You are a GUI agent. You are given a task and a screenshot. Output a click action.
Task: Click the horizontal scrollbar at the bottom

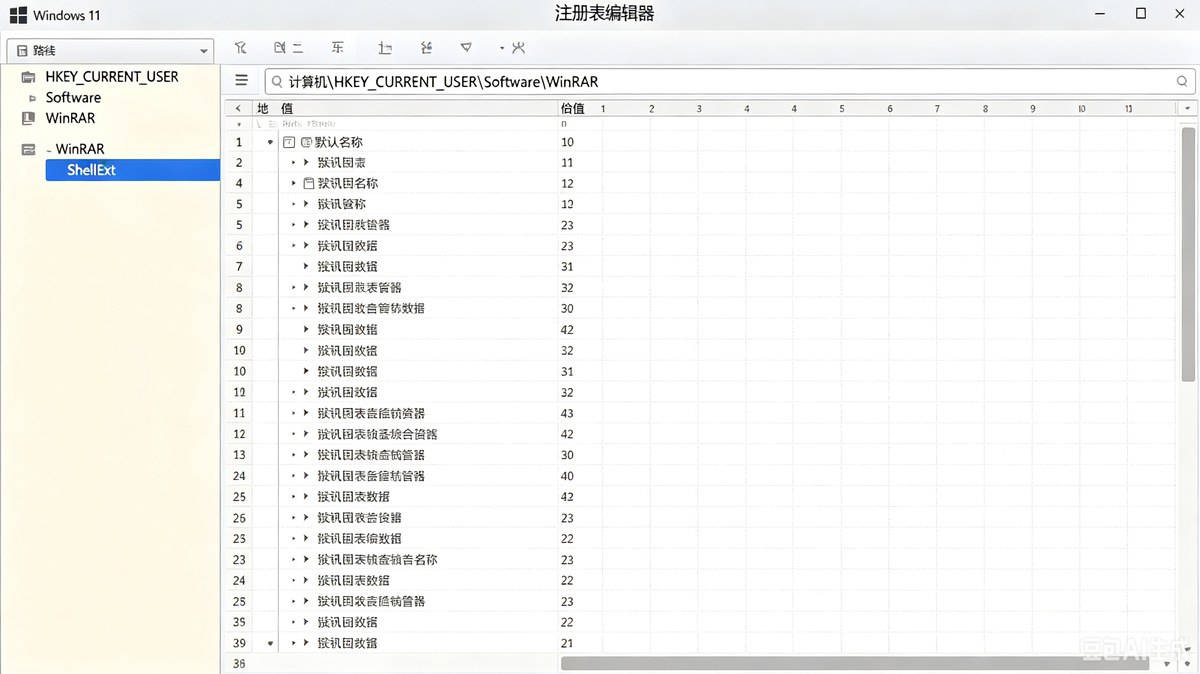pyautogui.click(x=855, y=663)
